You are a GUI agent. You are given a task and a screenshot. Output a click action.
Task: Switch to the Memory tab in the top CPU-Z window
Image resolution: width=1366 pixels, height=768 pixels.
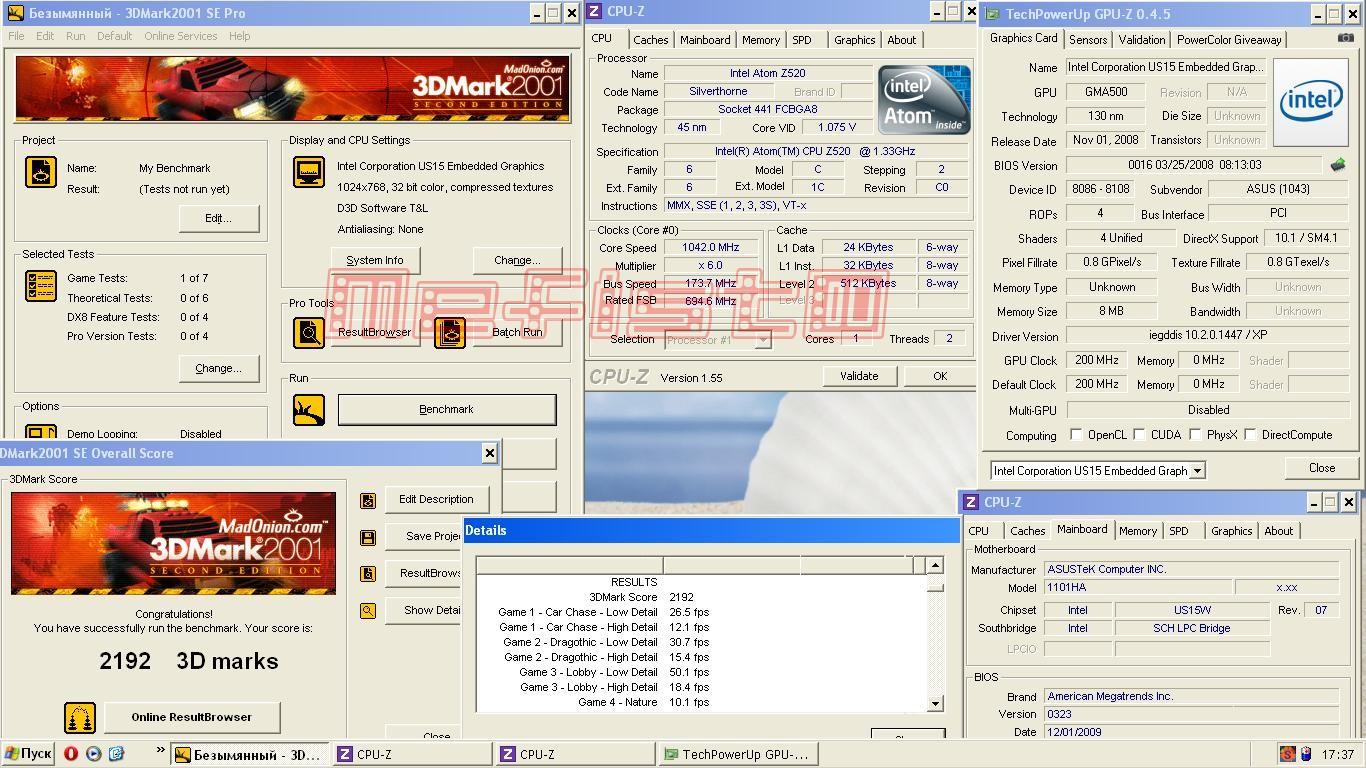760,40
